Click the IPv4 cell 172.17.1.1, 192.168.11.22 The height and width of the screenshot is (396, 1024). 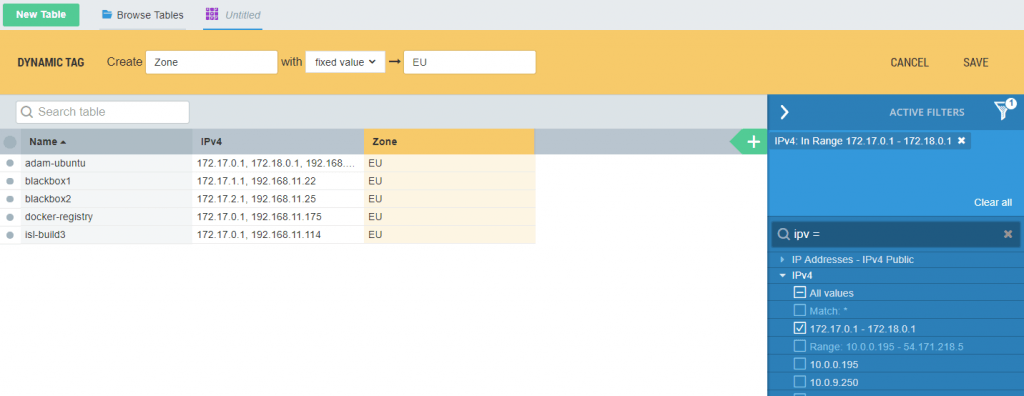(278, 181)
